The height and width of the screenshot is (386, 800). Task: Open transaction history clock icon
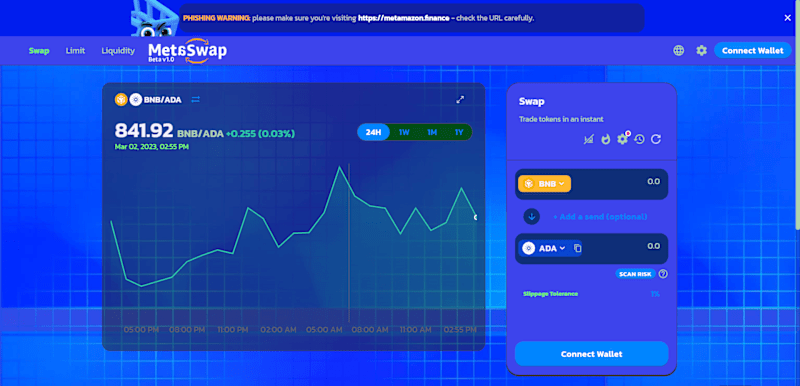click(639, 139)
